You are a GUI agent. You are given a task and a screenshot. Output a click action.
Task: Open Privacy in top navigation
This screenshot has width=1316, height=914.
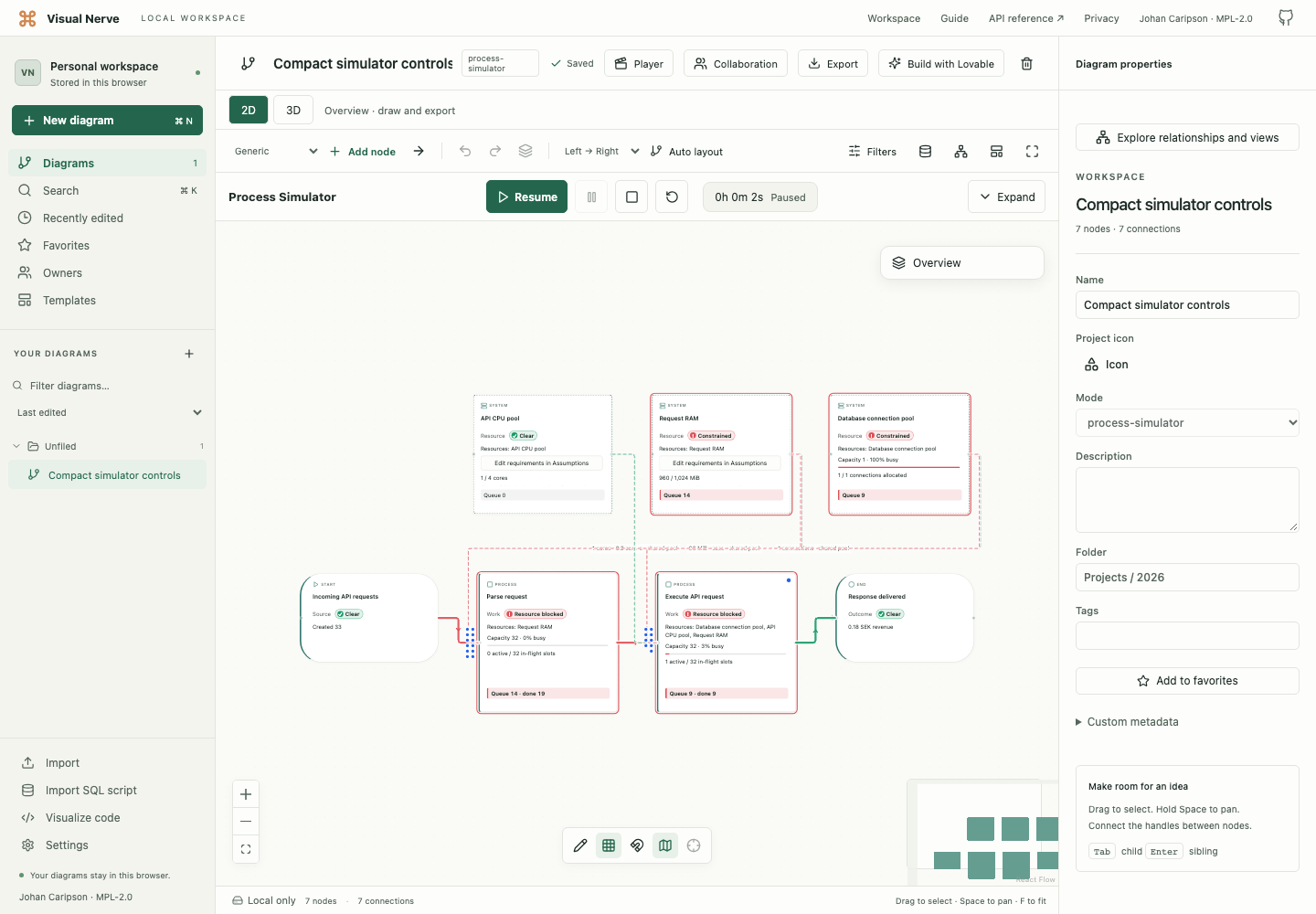[1101, 18]
